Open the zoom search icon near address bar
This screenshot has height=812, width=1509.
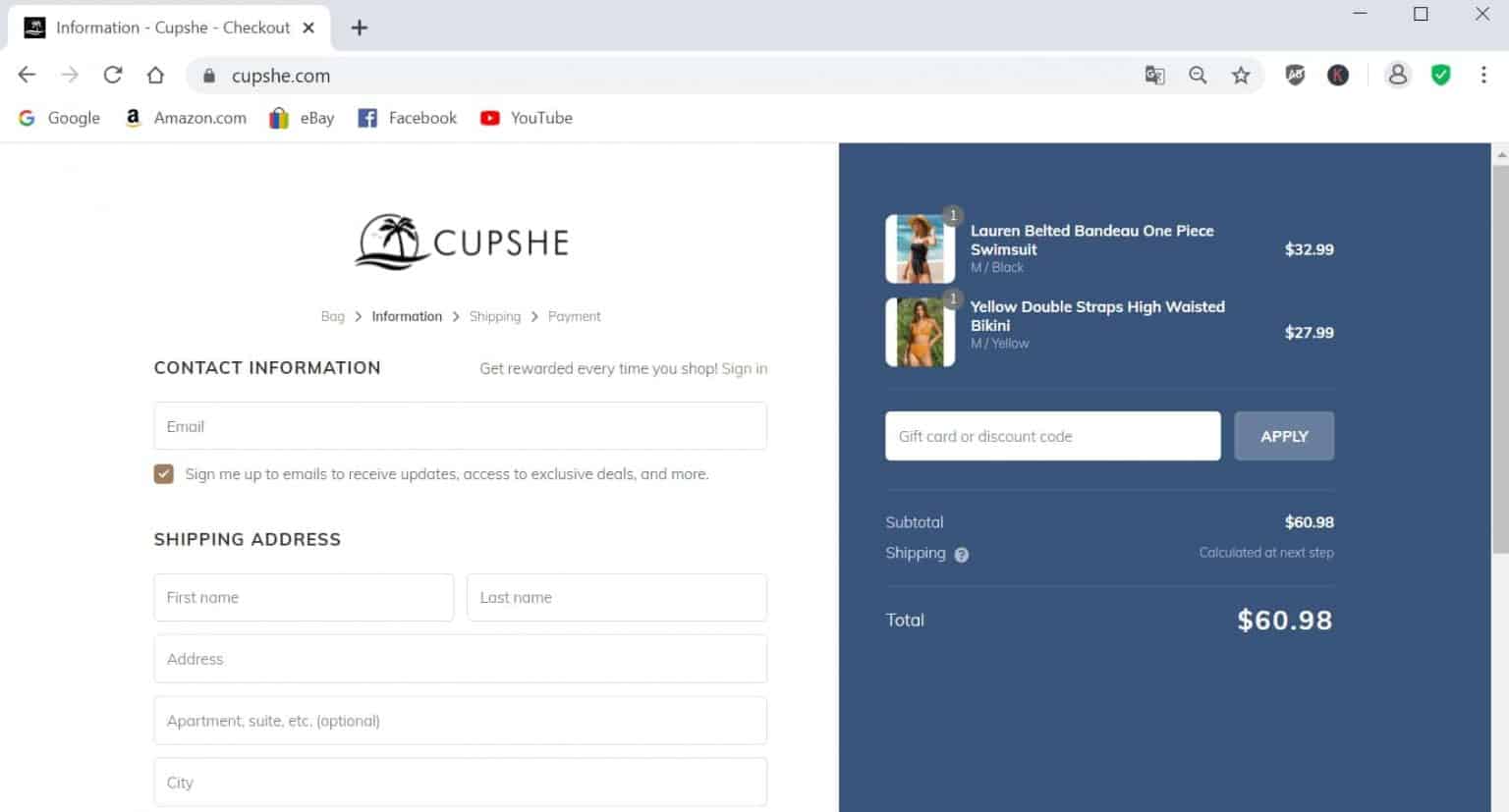coord(1198,75)
